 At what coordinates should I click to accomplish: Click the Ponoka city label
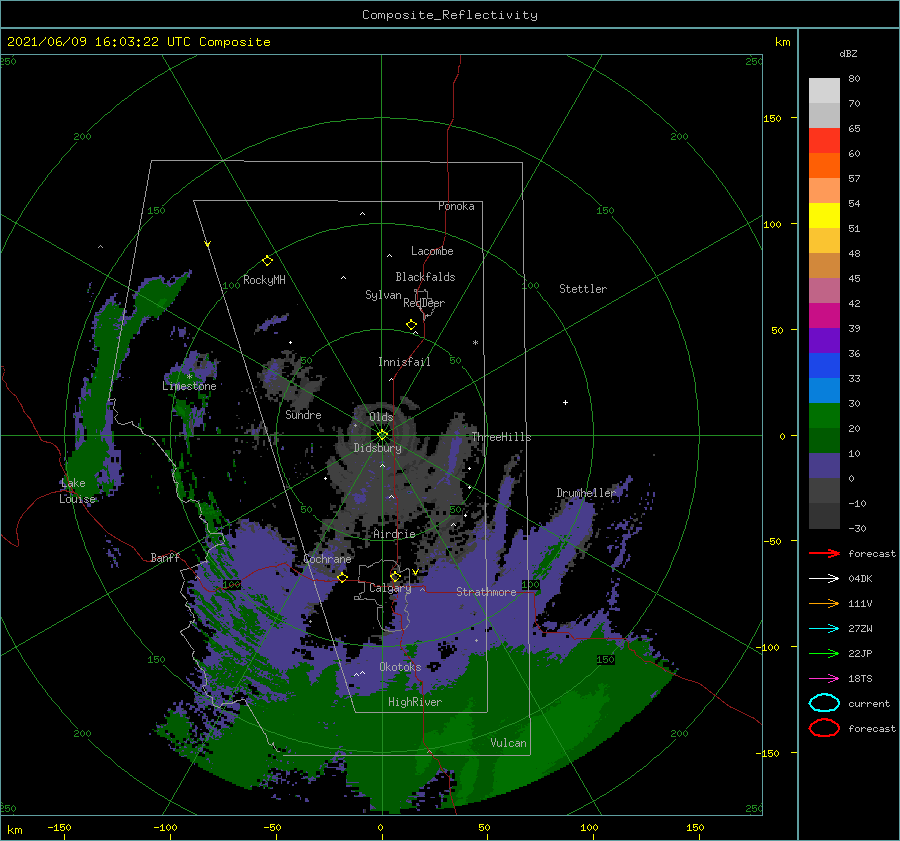point(456,206)
